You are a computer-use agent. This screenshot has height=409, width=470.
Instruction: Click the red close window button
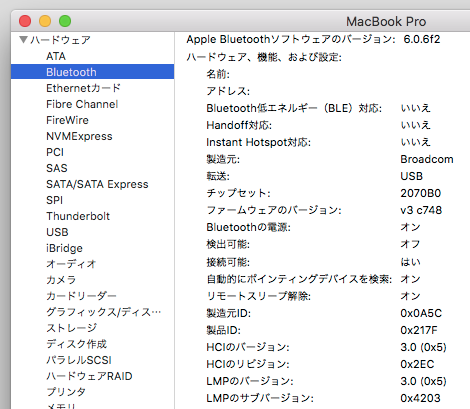coord(25,21)
